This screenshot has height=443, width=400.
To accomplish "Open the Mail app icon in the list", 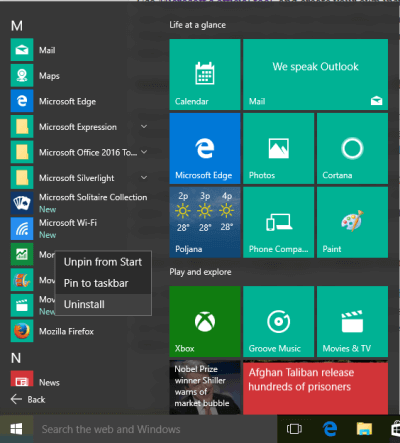I will tap(22, 50).
